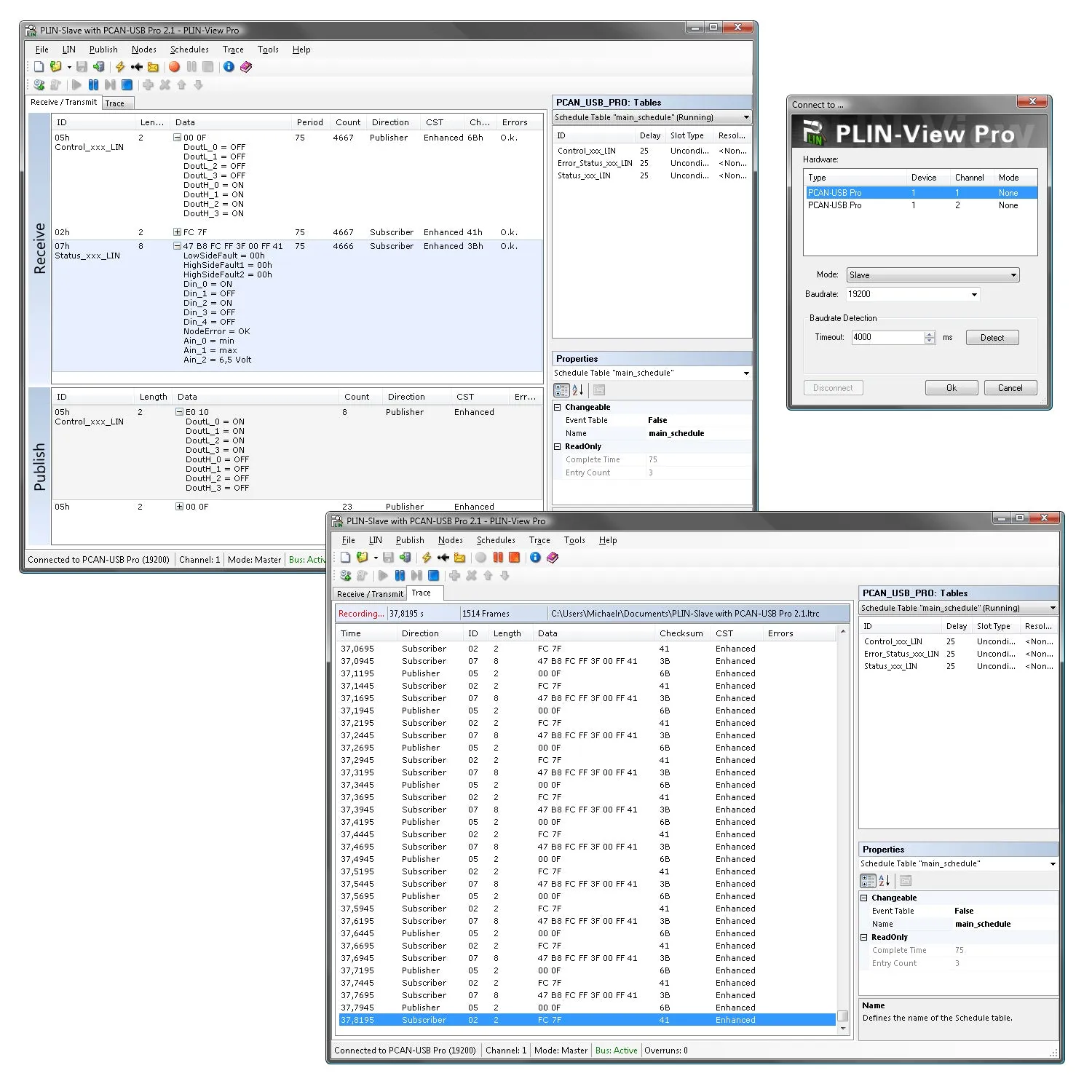Click New document icon in upper PLIN-View window
This screenshot has height=1092, width=1092.
[39, 67]
